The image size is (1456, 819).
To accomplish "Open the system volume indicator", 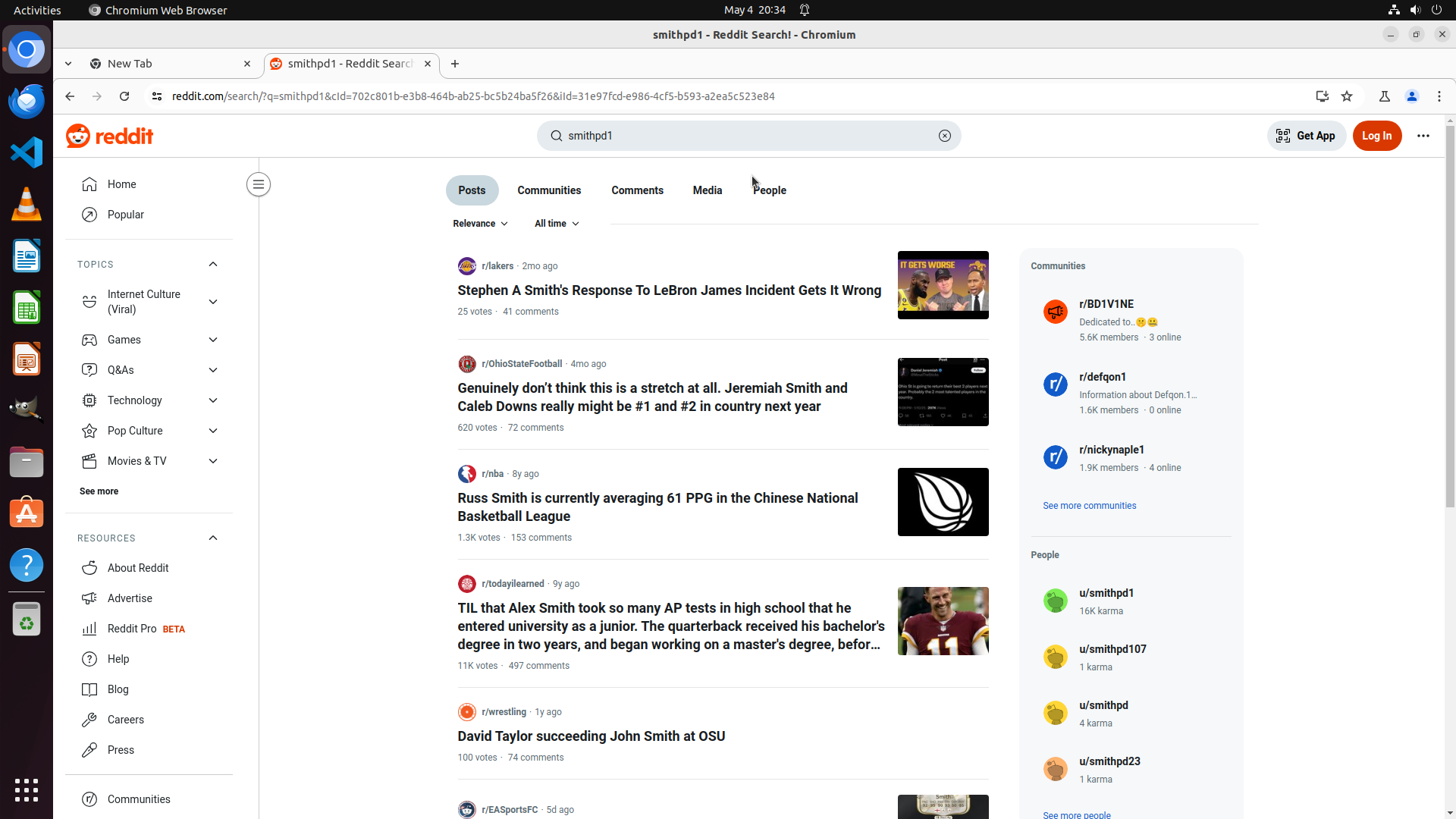I will pos(1415,10).
